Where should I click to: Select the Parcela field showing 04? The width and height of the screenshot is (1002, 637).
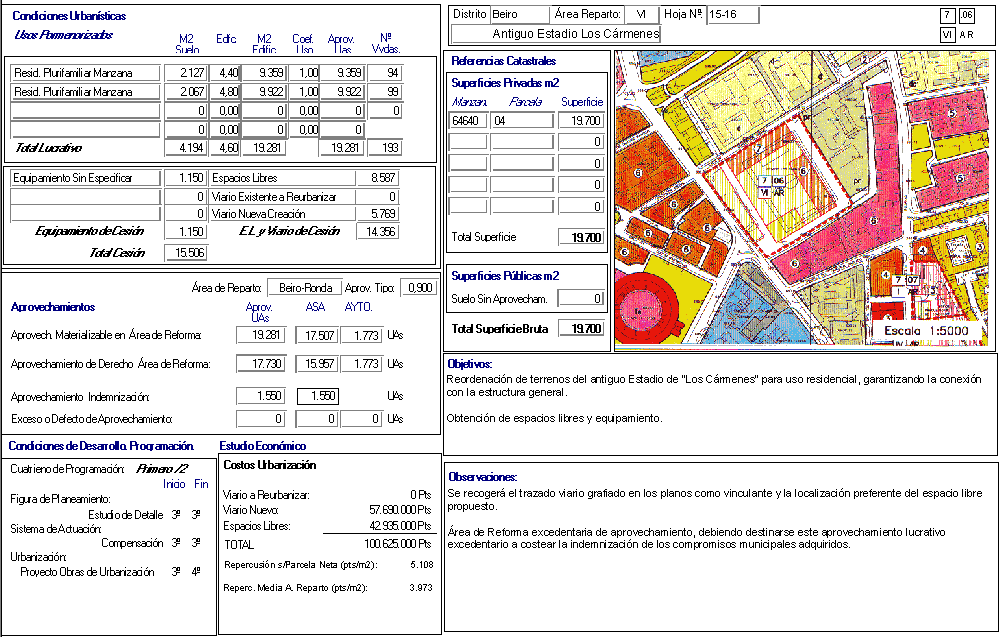tap(521, 121)
